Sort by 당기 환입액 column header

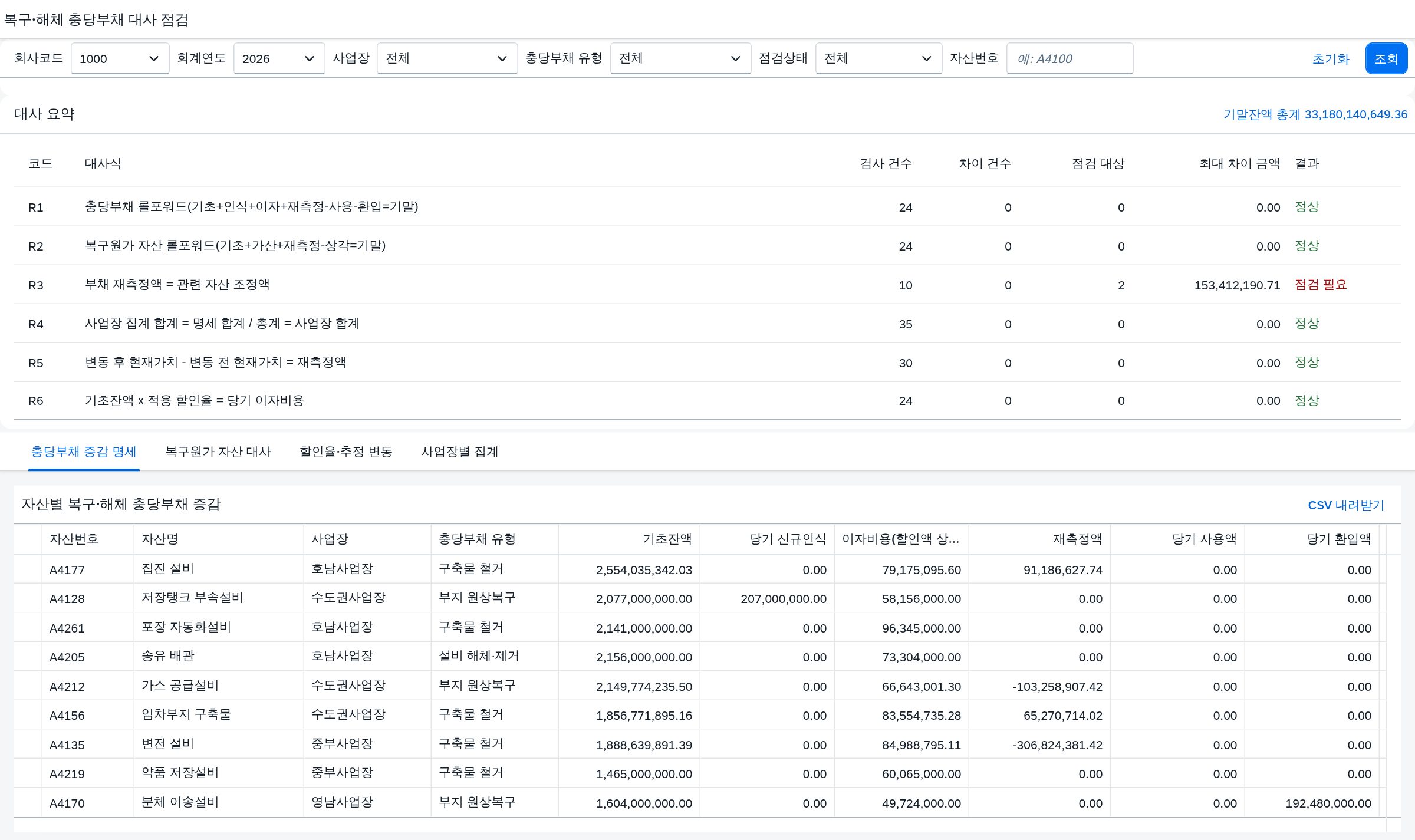(1312, 539)
